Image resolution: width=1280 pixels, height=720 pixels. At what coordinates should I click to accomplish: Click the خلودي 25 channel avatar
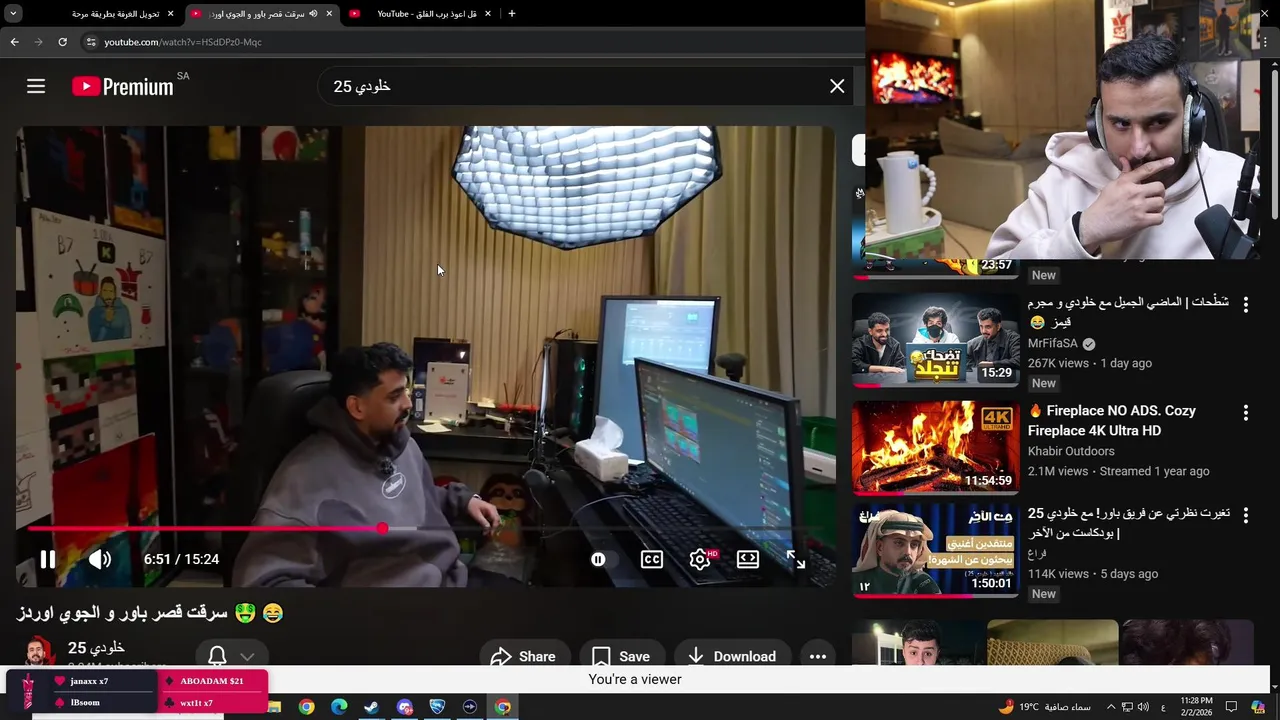40,652
